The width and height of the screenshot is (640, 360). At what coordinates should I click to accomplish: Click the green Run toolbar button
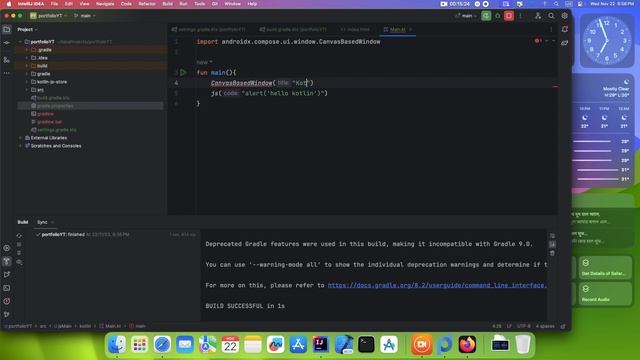[486, 16]
